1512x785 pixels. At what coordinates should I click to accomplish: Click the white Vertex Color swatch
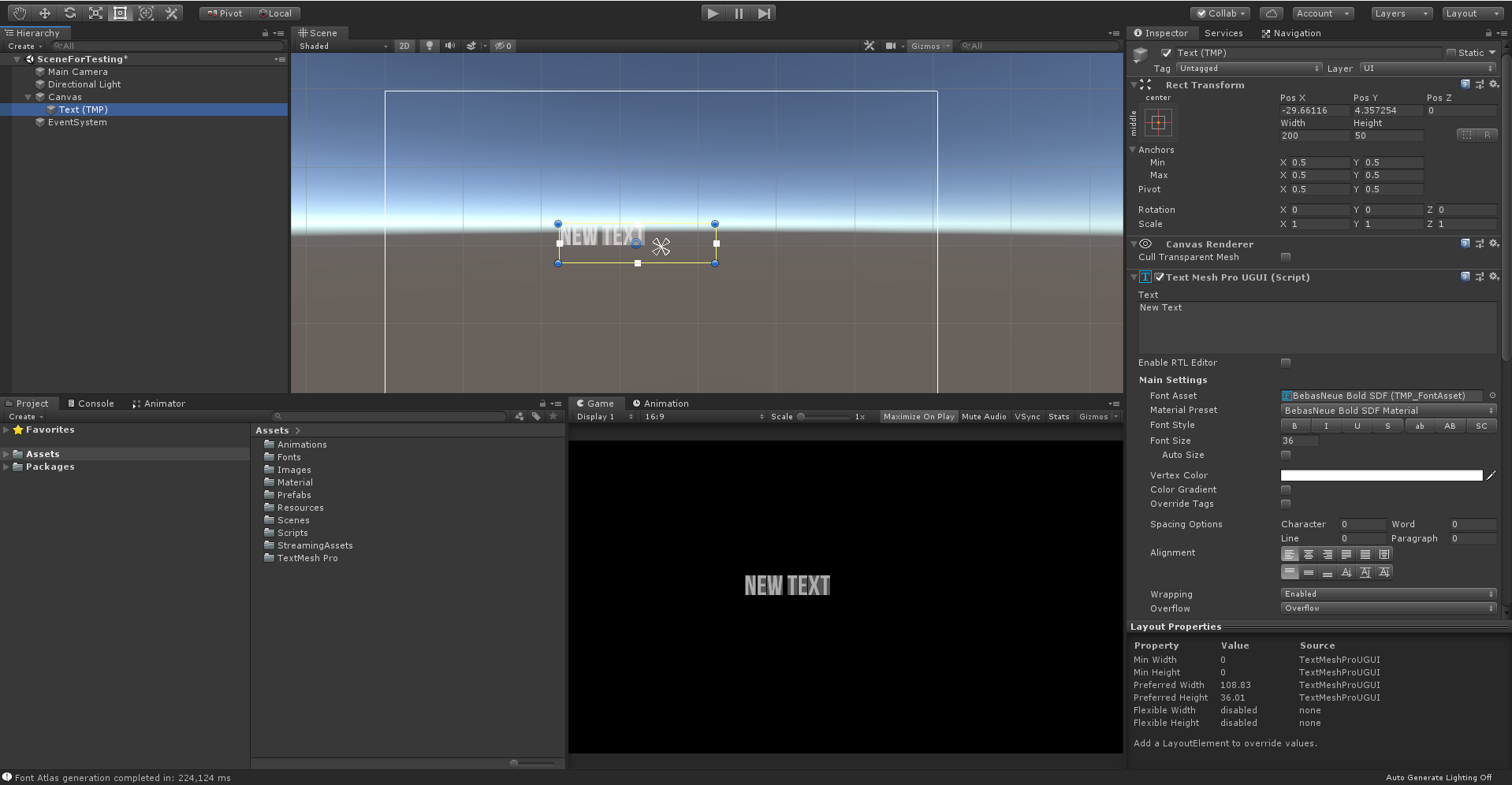click(1381, 475)
